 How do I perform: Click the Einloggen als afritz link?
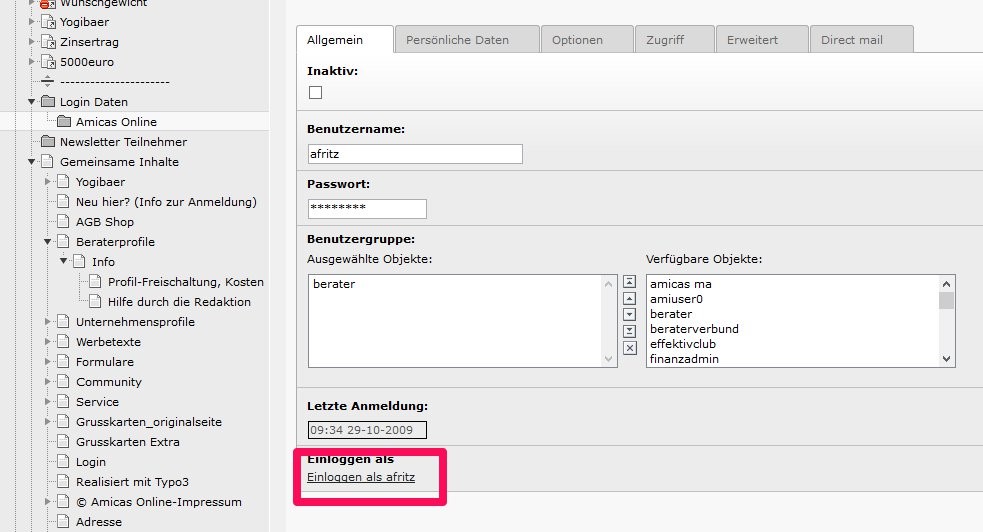pos(360,478)
